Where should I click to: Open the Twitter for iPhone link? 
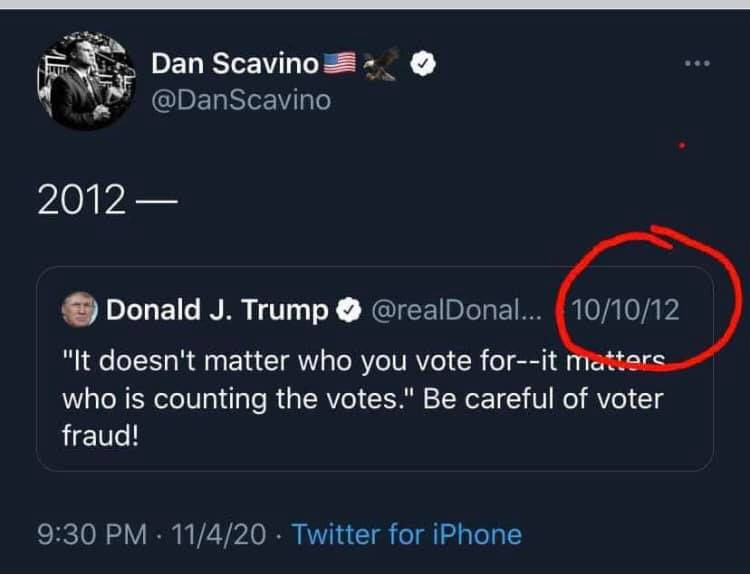tap(406, 535)
